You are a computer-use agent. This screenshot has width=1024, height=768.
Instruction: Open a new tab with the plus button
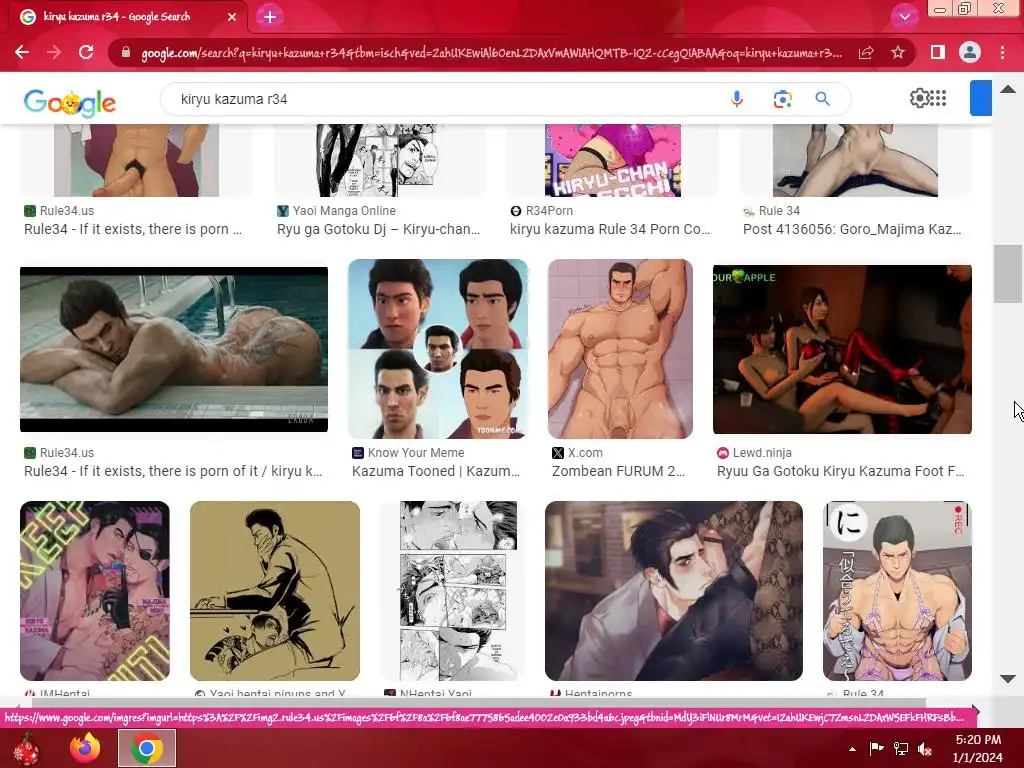pyautogui.click(x=270, y=17)
